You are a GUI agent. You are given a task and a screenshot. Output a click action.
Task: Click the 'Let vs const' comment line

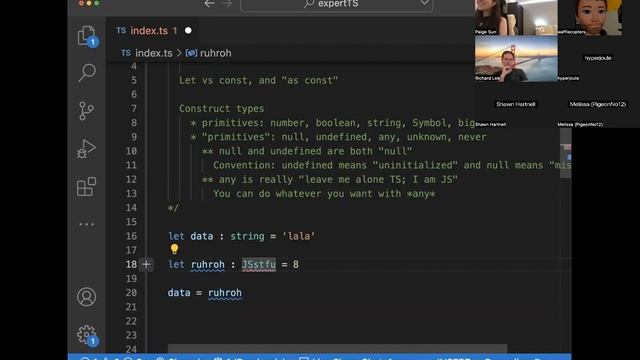(x=258, y=80)
